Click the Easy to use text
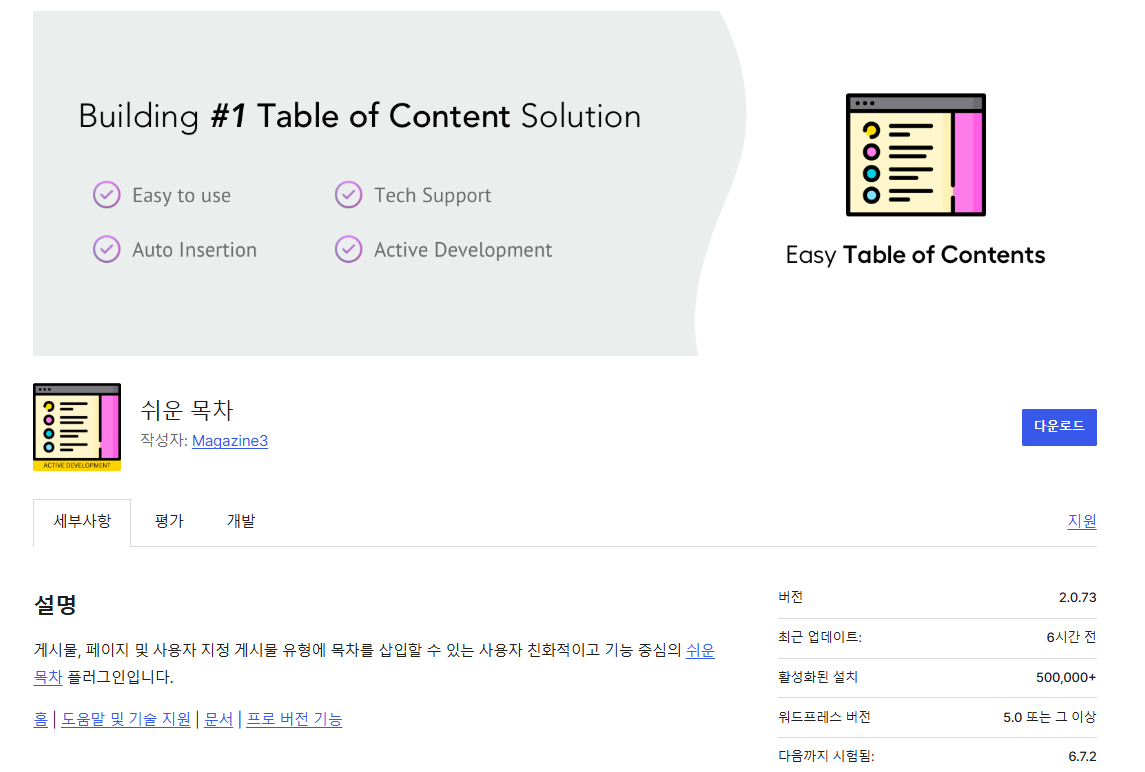Screen dimensions: 1145x772 [x=181, y=195]
